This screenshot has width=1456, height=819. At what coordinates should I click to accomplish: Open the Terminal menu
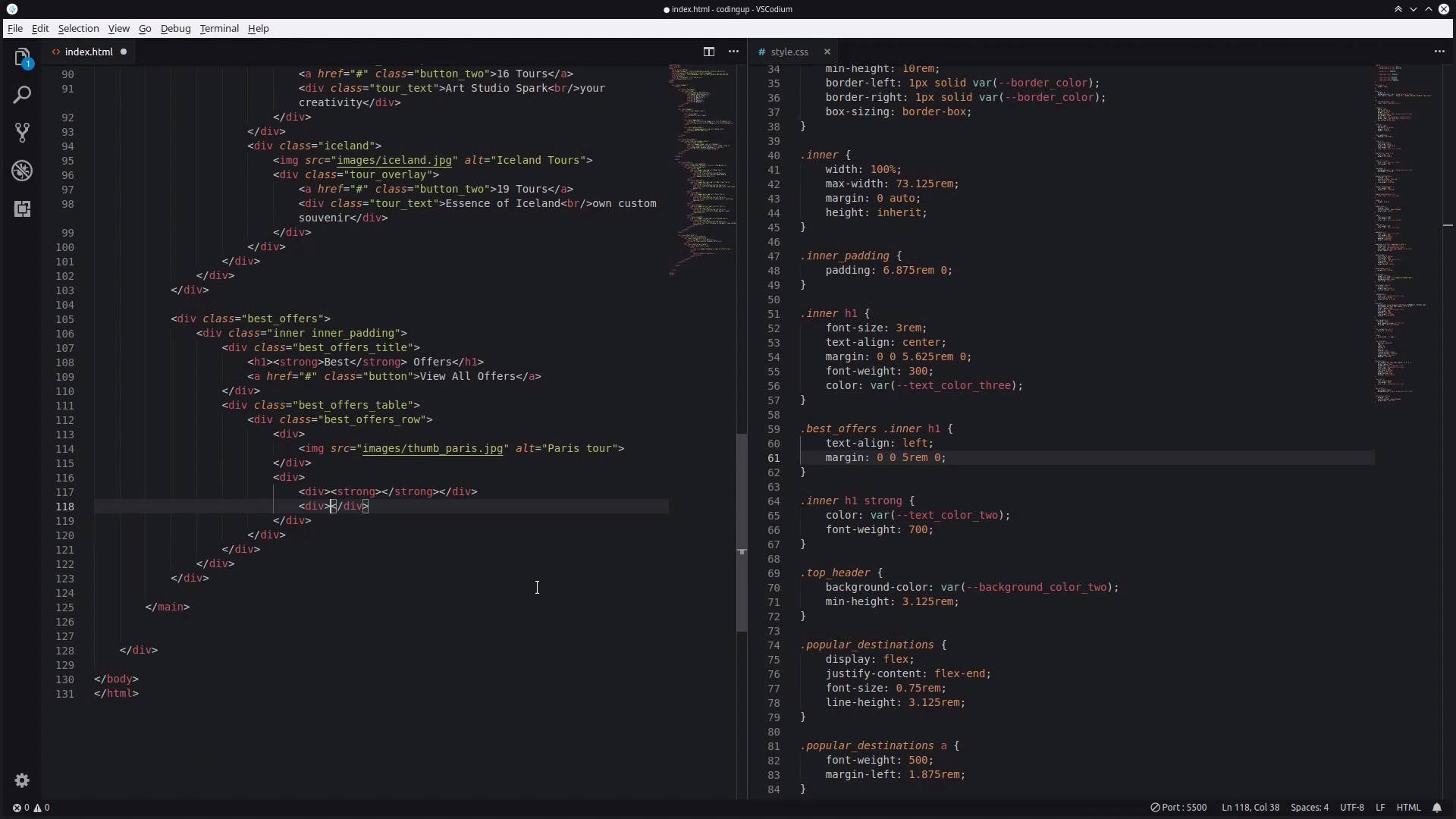tap(219, 28)
